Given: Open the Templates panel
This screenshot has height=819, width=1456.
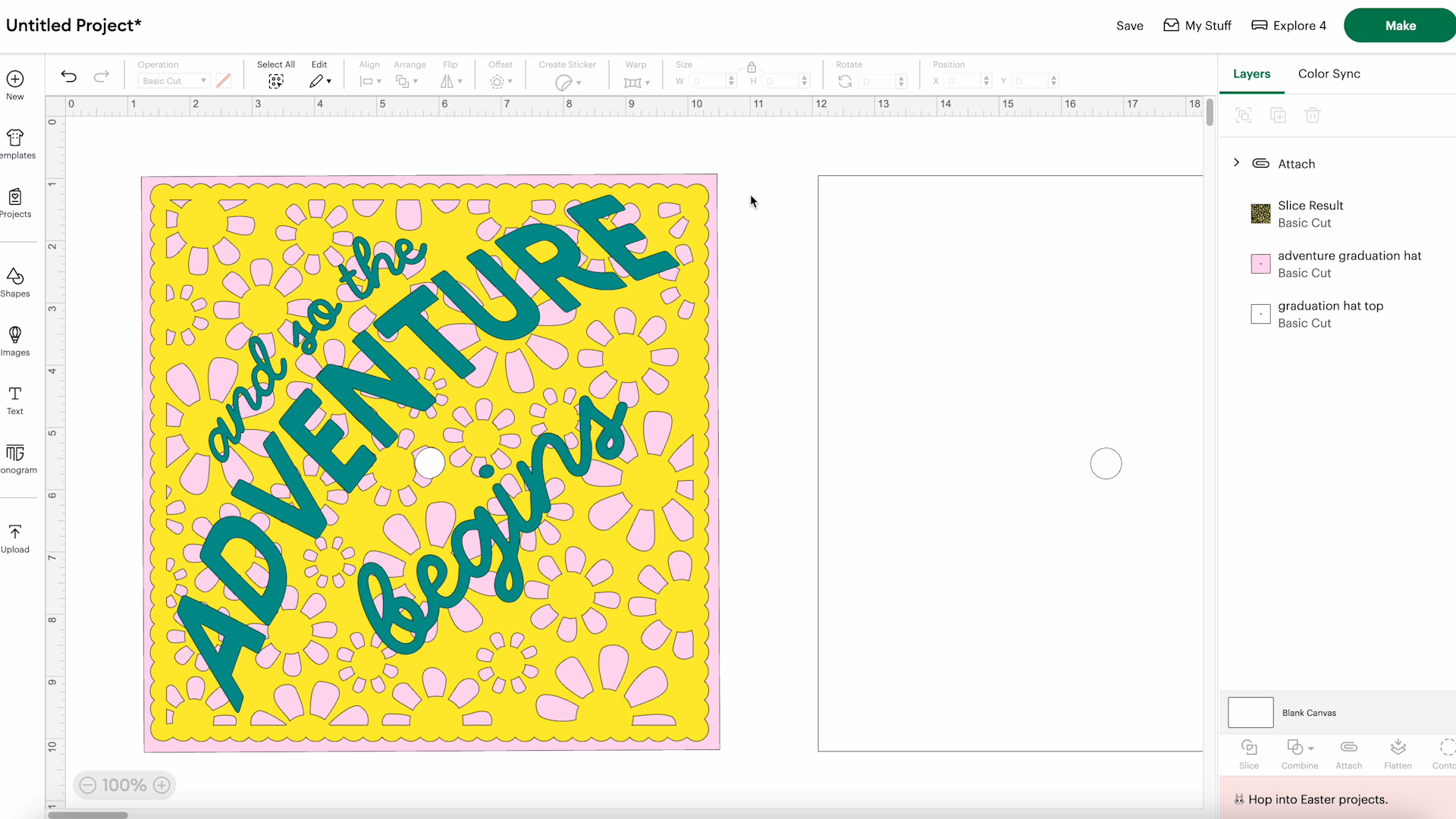Looking at the screenshot, I should (x=15, y=144).
